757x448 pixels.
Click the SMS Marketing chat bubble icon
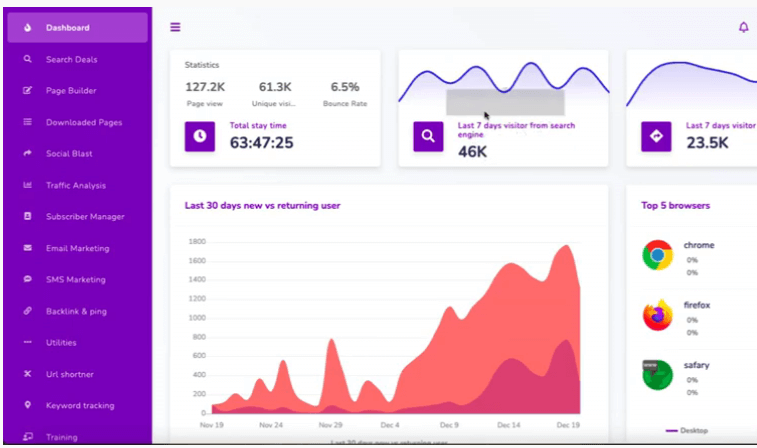click(28, 280)
